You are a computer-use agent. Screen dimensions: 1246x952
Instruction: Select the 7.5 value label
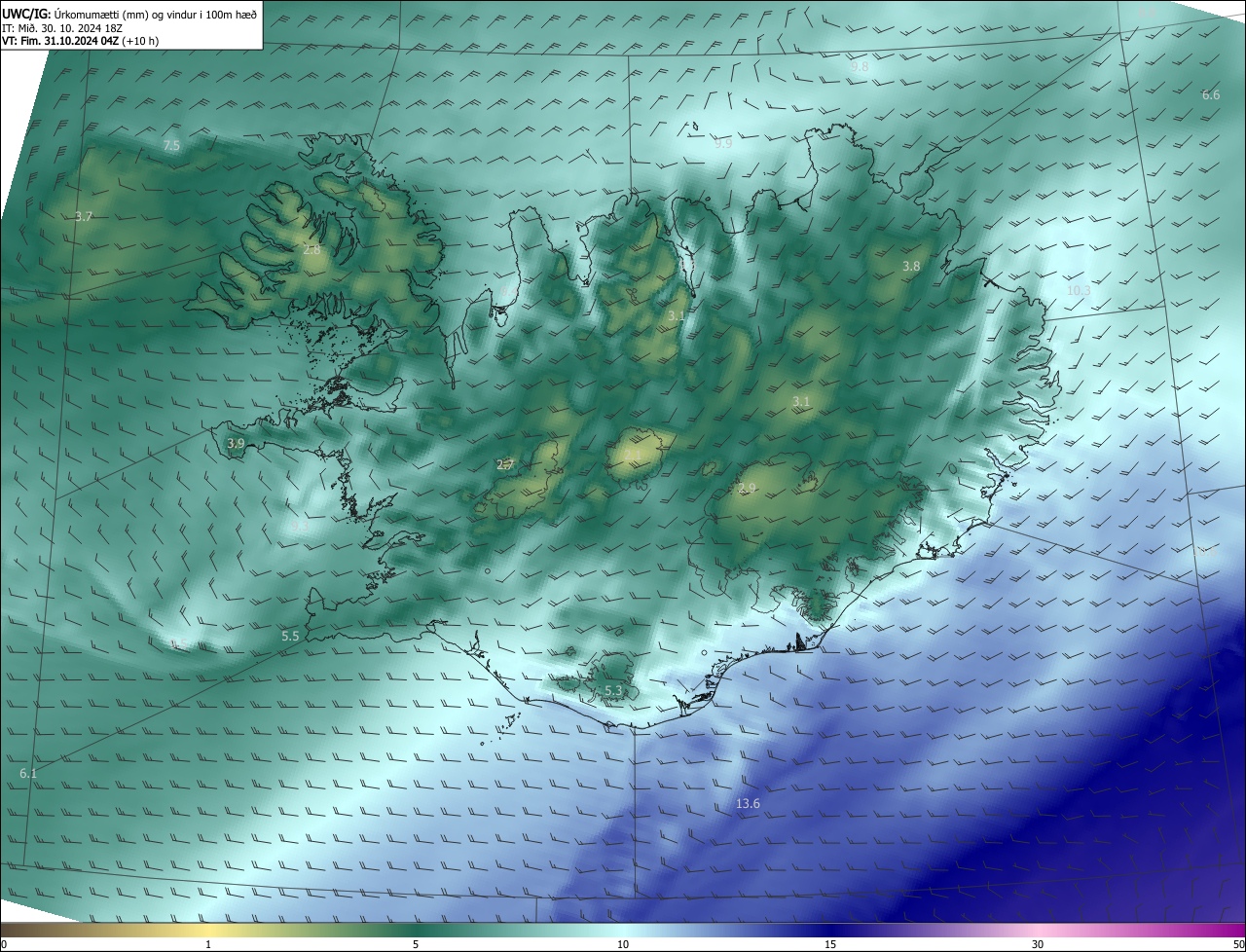171,146
